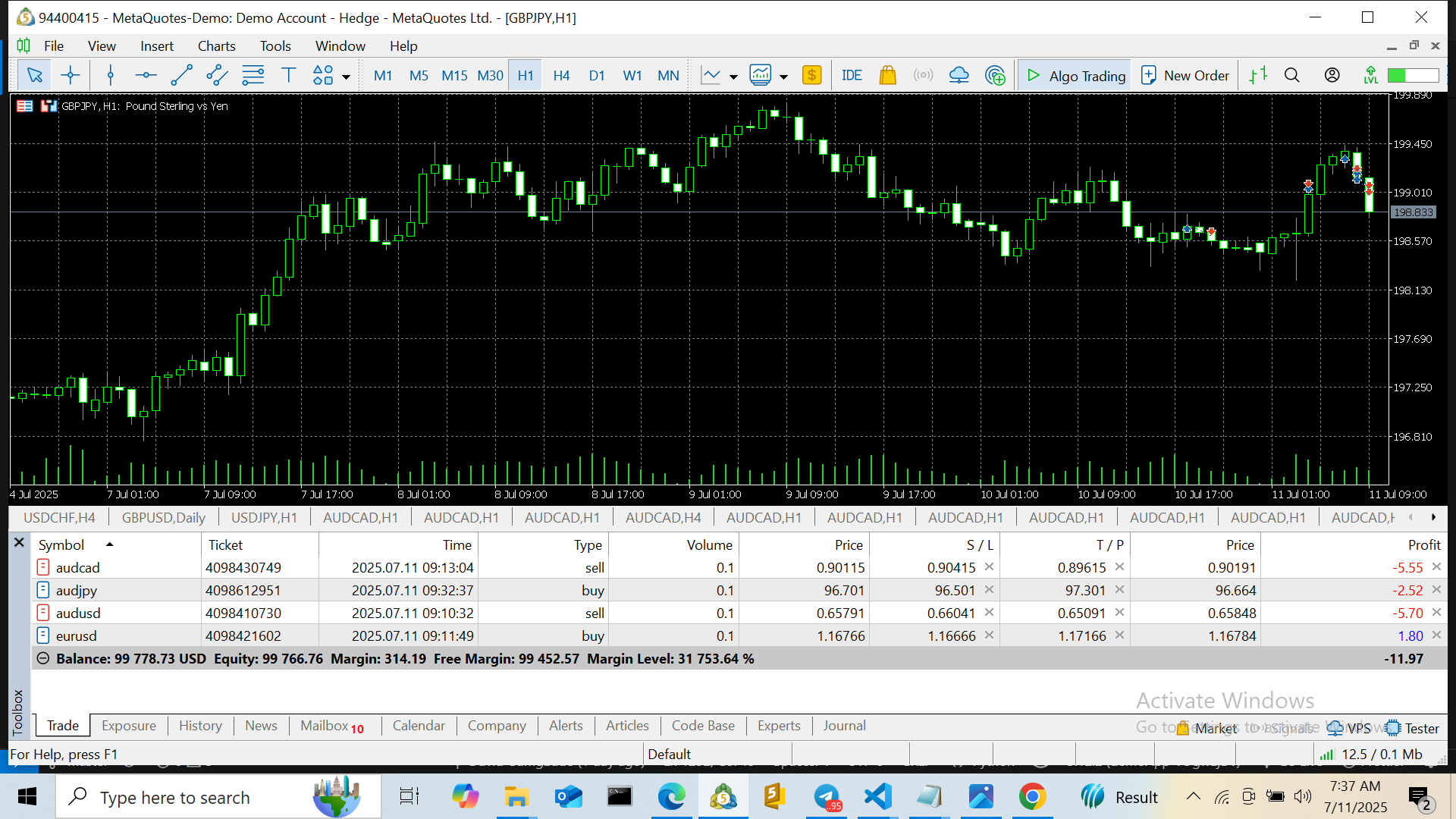1456x819 pixels.
Task: Open the New Order dialog
Action: click(1185, 76)
